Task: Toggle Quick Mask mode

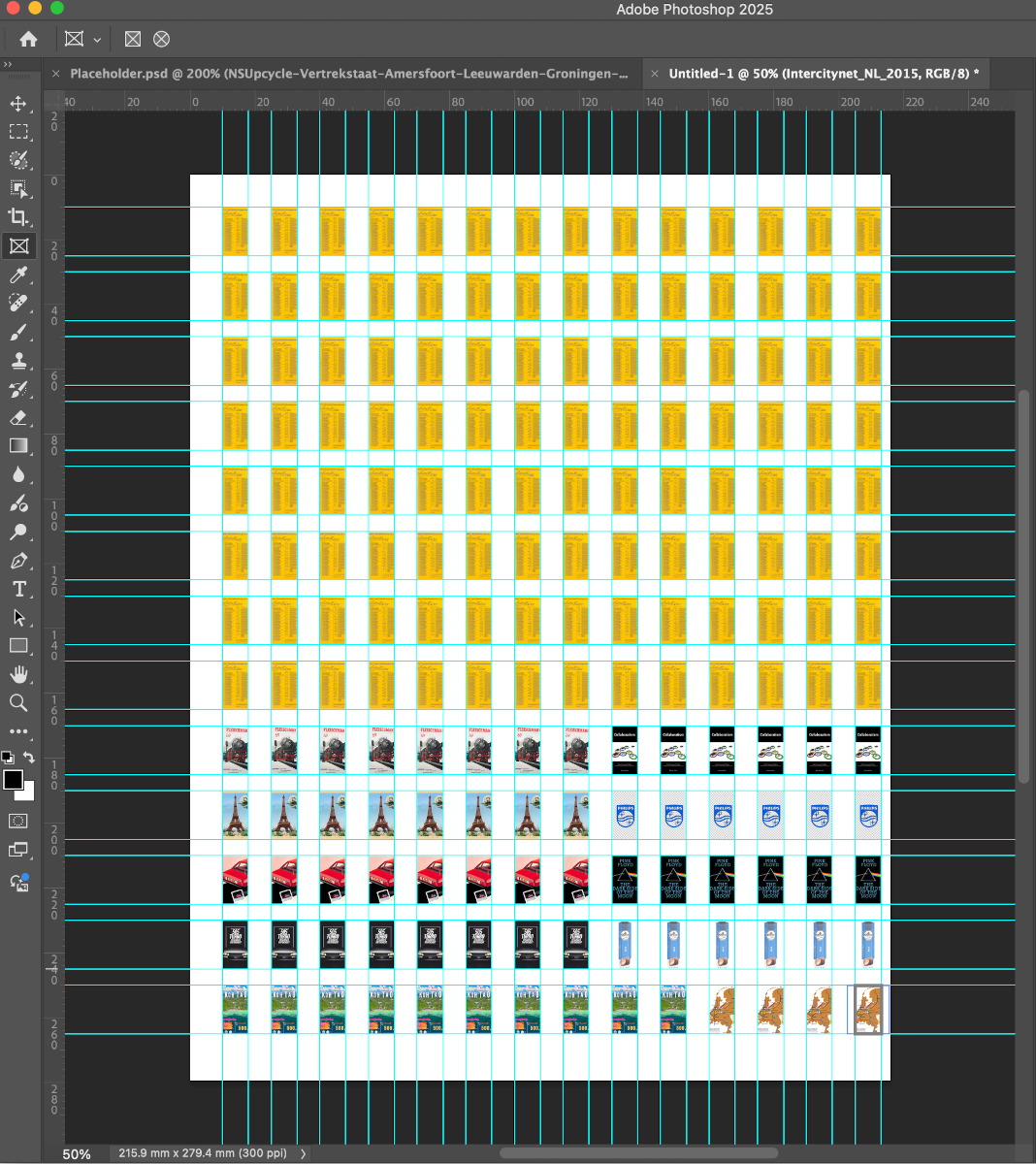Action: click(18, 822)
